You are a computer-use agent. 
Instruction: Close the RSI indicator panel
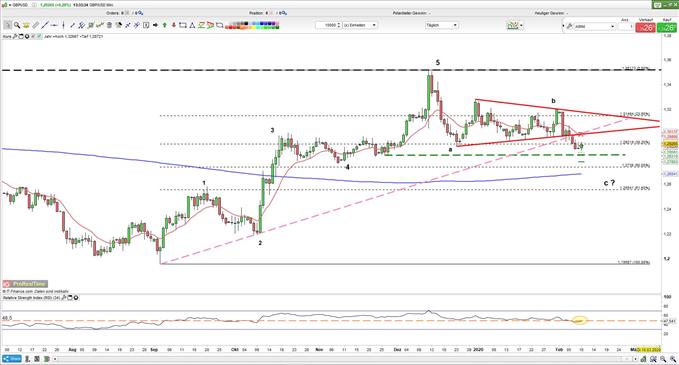(76, 297)
